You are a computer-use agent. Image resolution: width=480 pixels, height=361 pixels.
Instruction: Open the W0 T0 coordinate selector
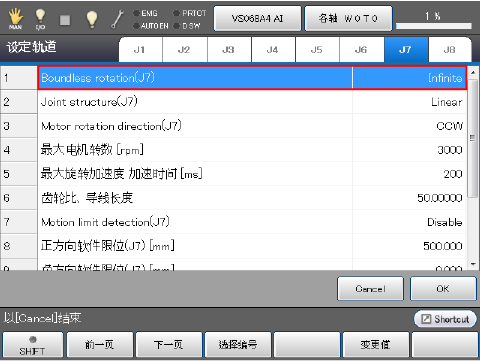[348, 18]
